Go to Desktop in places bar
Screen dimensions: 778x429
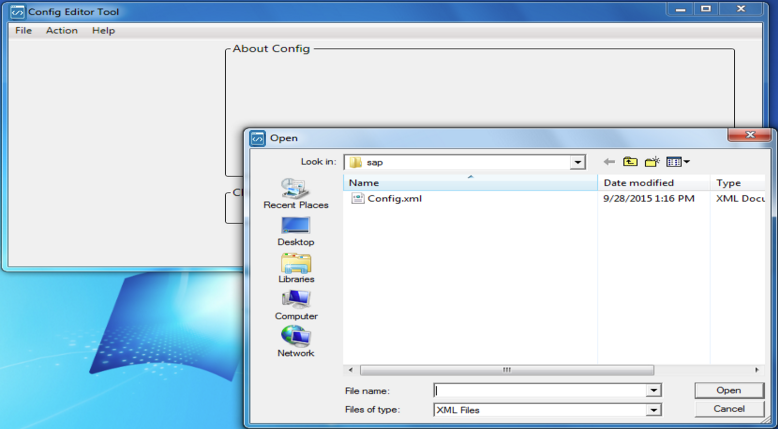click(x=295, y=227)
